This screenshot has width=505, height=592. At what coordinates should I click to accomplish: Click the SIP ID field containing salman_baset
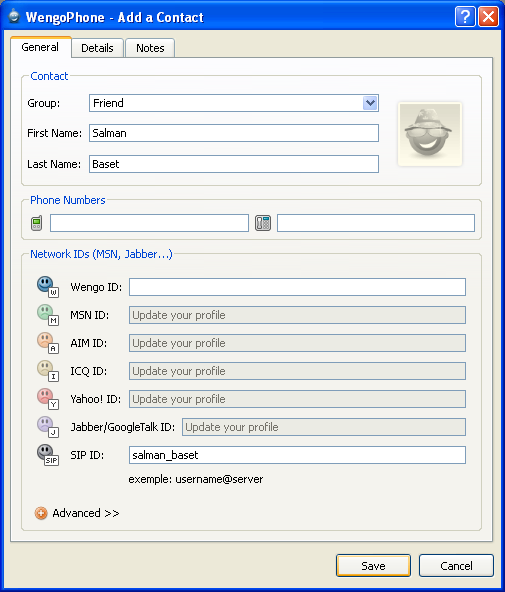click(x=297, y=455)
